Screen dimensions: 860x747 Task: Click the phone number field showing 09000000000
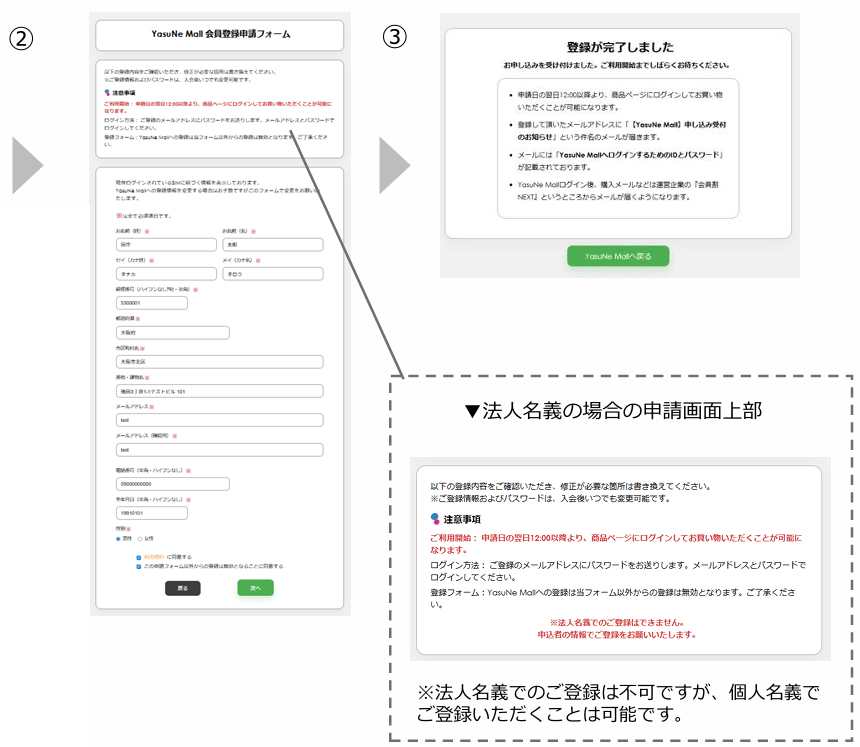[x=172, y=484]
